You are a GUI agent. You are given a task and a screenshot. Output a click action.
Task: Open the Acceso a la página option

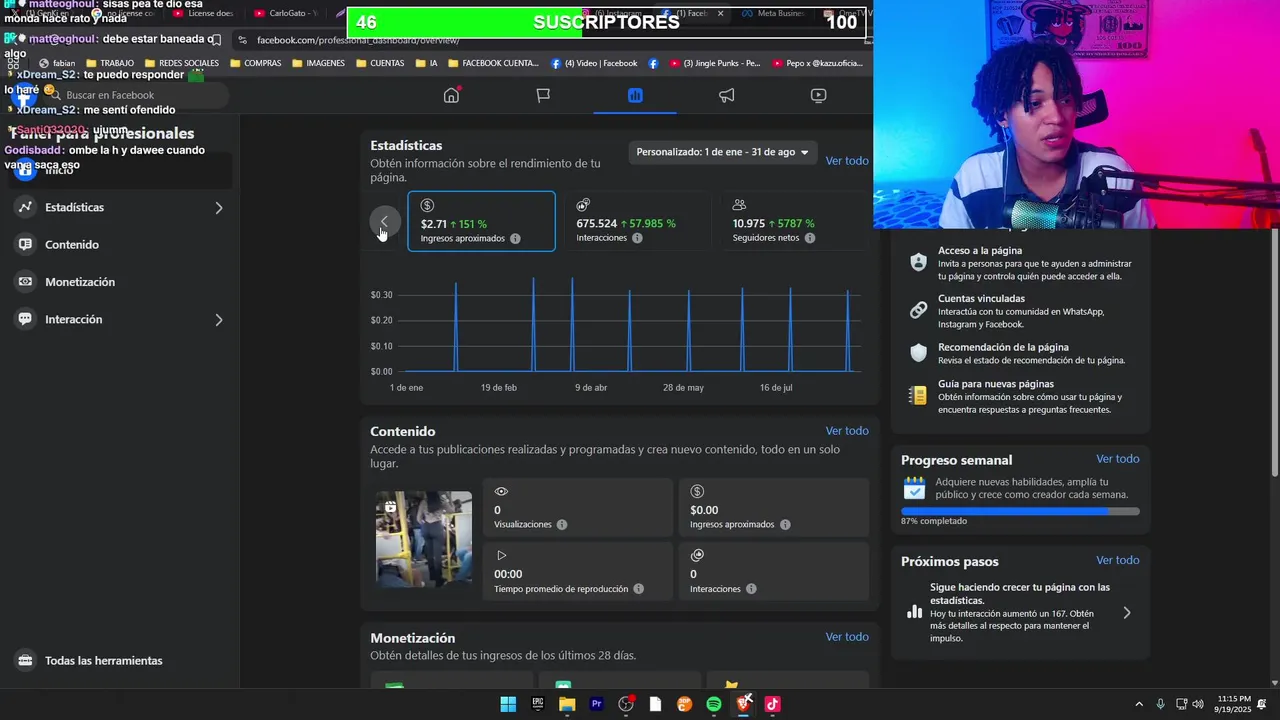(1020, 263)
